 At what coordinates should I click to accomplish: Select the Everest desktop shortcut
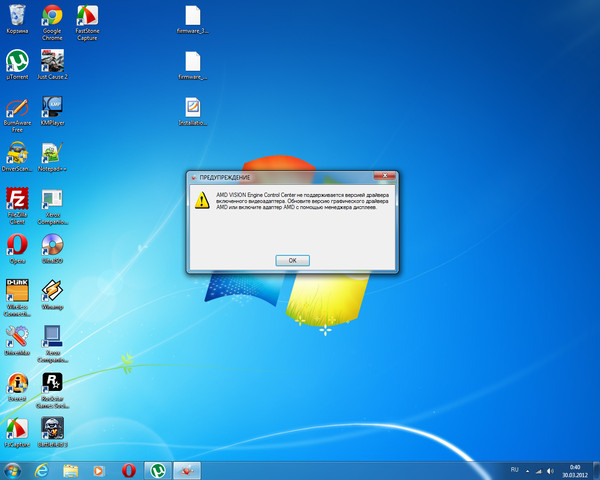pos(17,387)
